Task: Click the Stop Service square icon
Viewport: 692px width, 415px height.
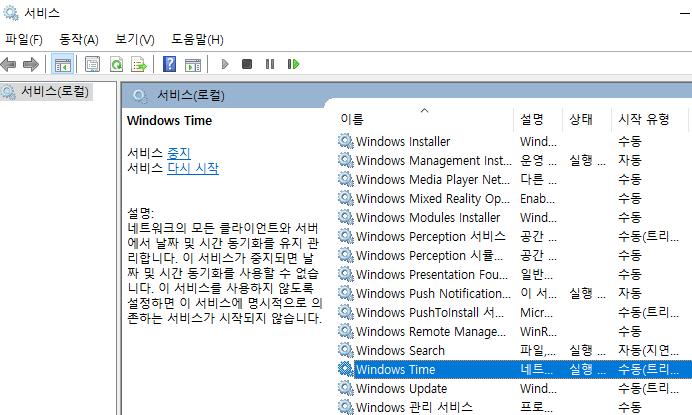Action: [x=247, y=64]
